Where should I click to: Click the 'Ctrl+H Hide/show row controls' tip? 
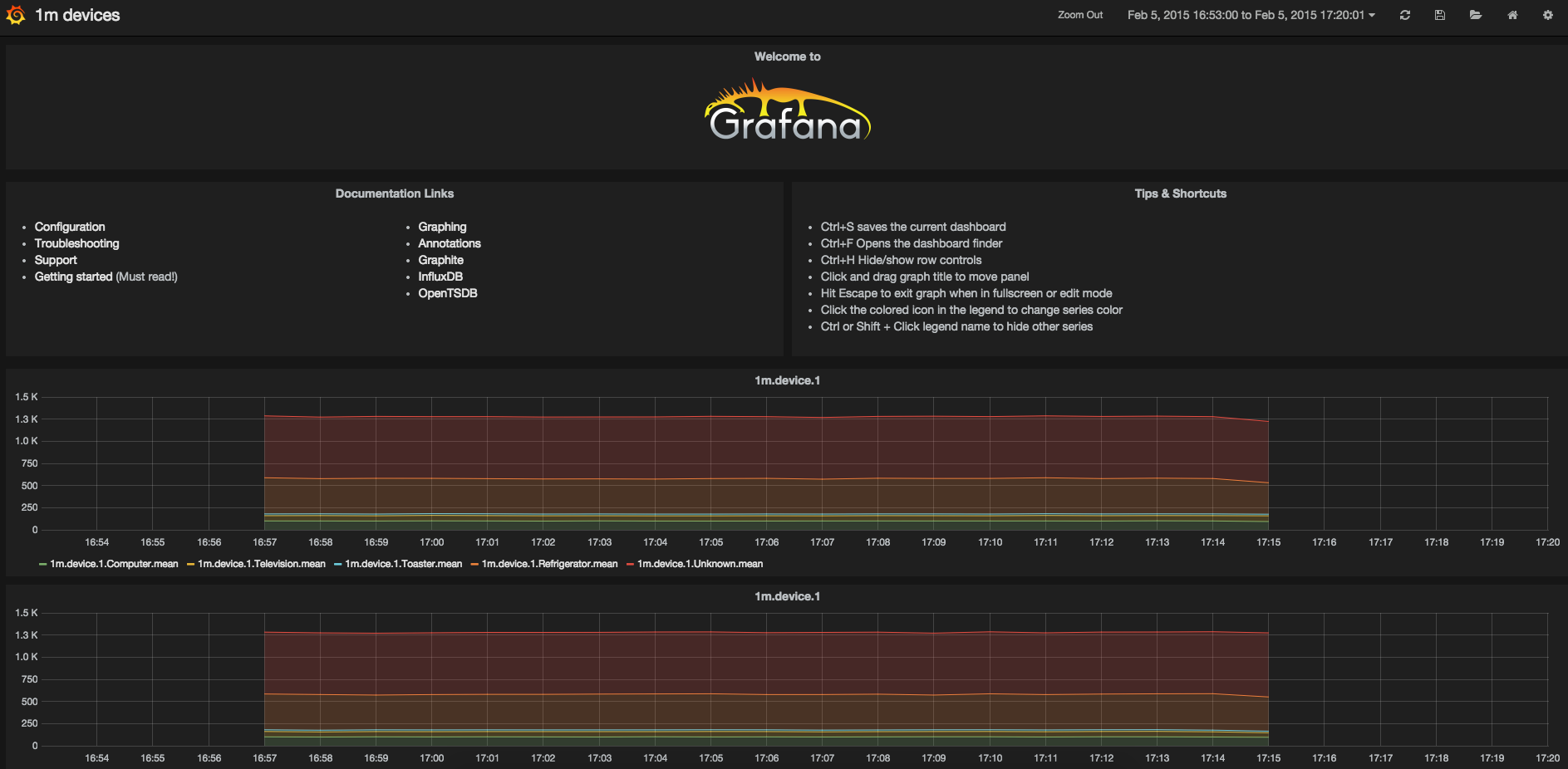pyautogui.click(x=901, y=260)
